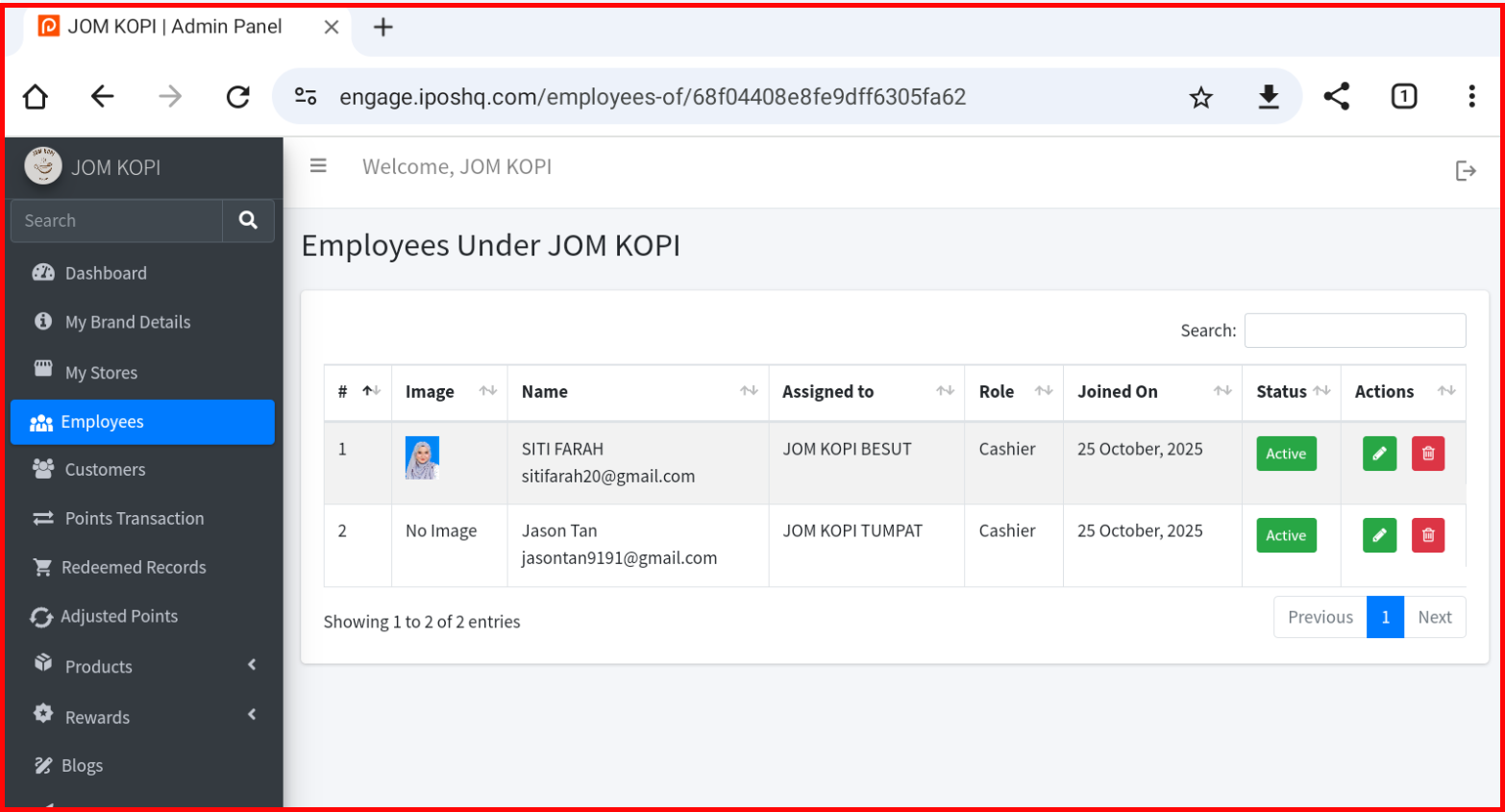Toggle sidebar with the hamburger menu icon
The image size is (1505, 812).
318,166
